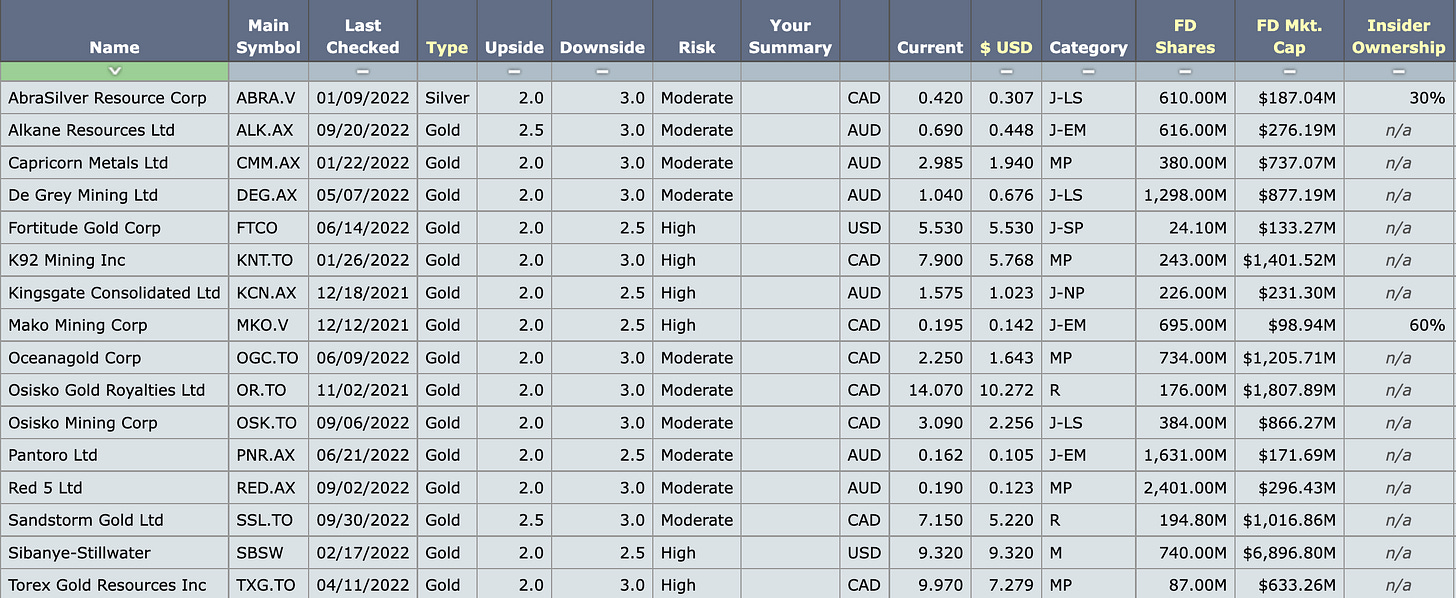Sort by the Risk column header
Viewport: 1456px width, 598px height.
click(697, 47)
